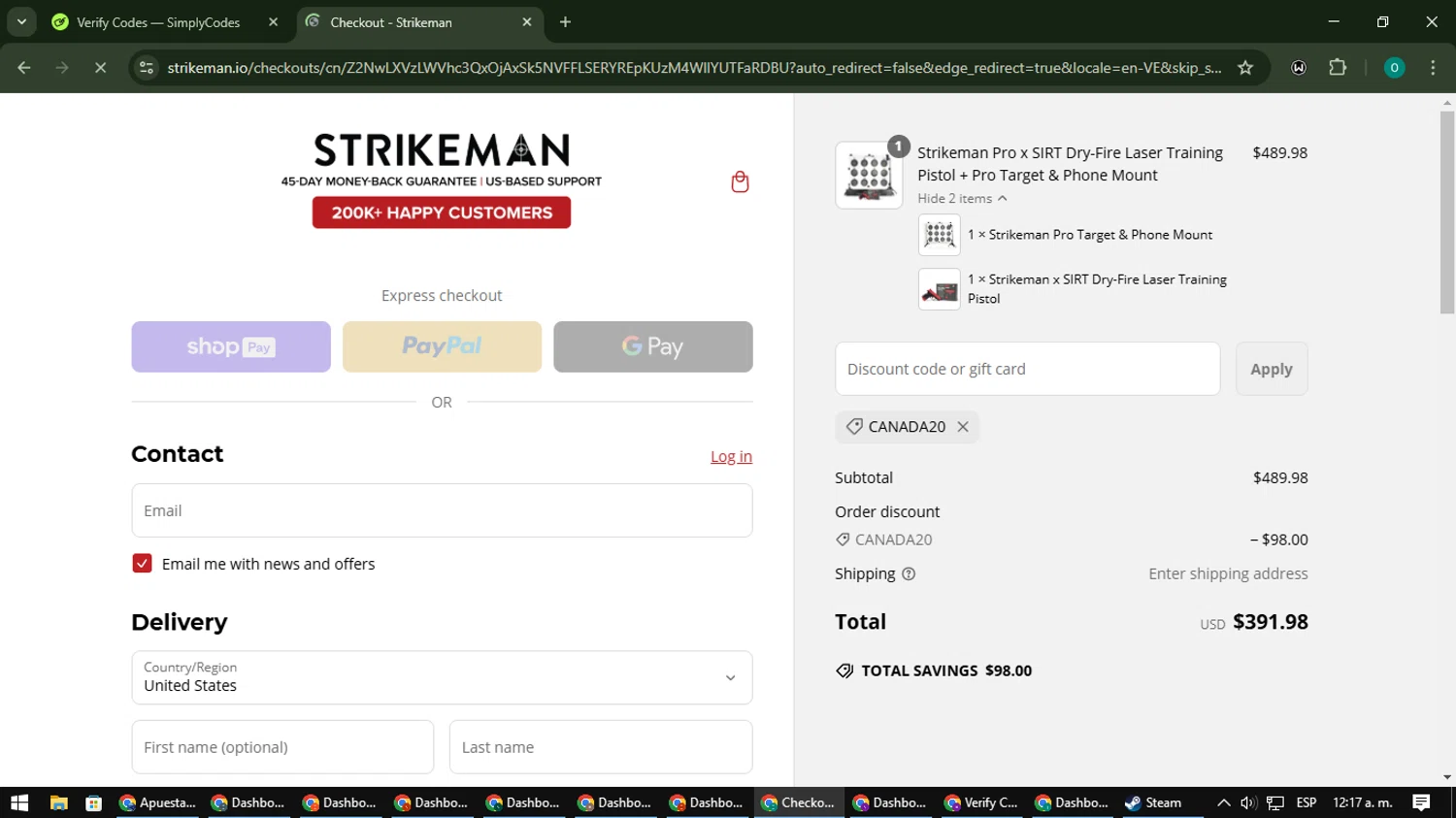
Task: Click the Apply discount button
Action: click(x=1272, y=369)
